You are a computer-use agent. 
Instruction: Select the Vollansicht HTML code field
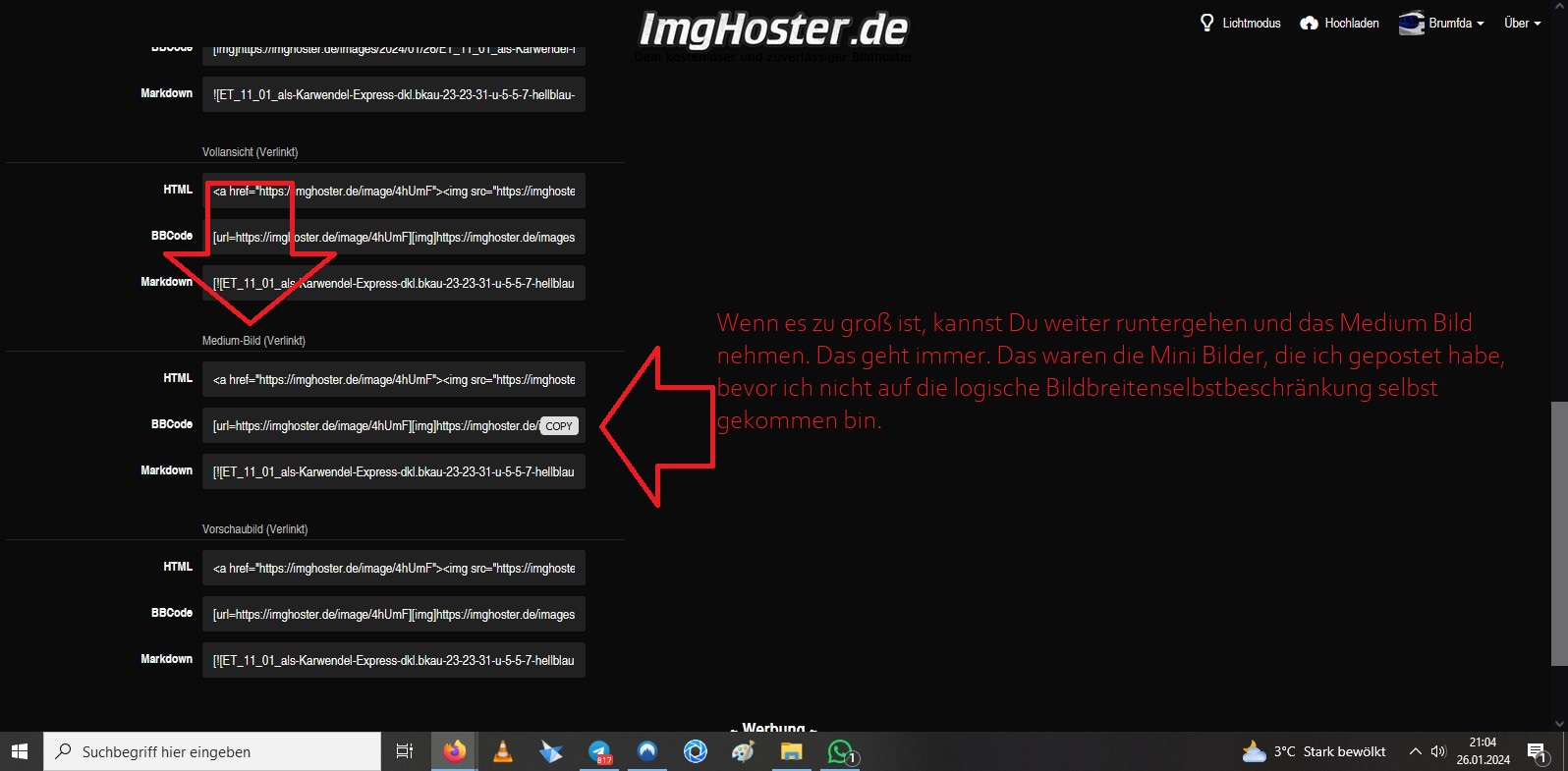pos(393,191)
